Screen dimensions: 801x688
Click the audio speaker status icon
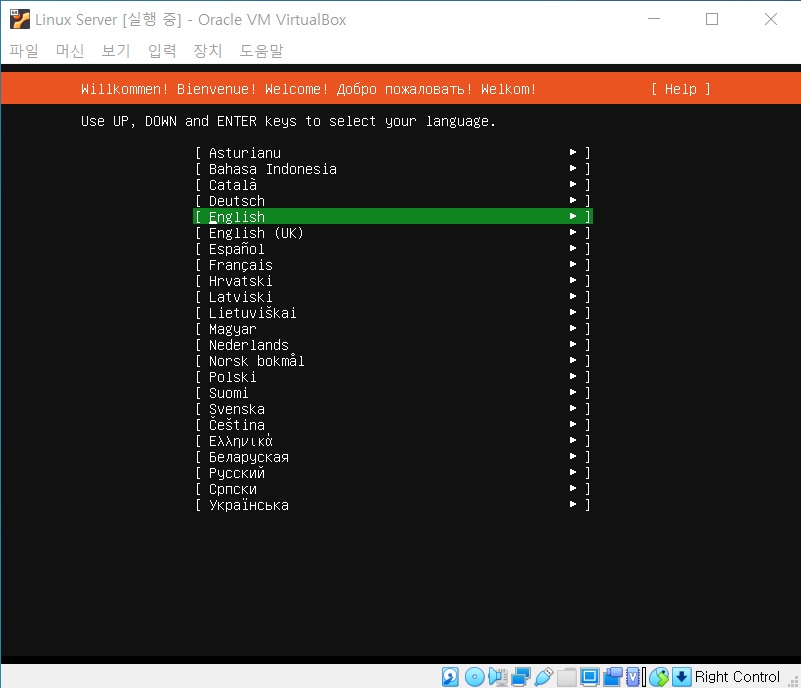497,677
